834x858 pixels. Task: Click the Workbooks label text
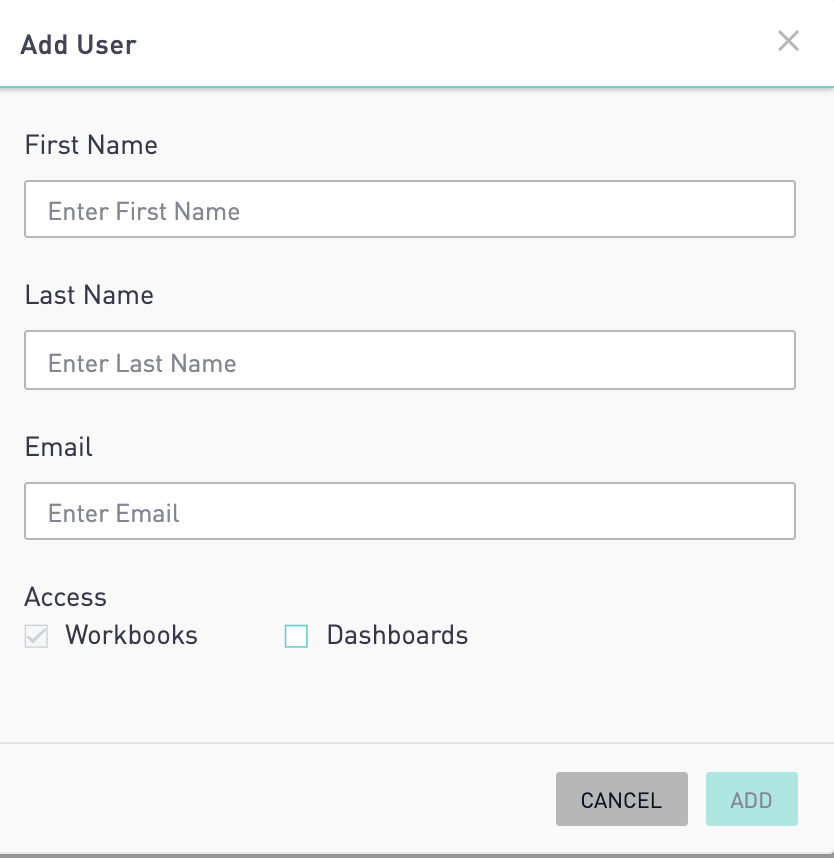pos(131,635)
